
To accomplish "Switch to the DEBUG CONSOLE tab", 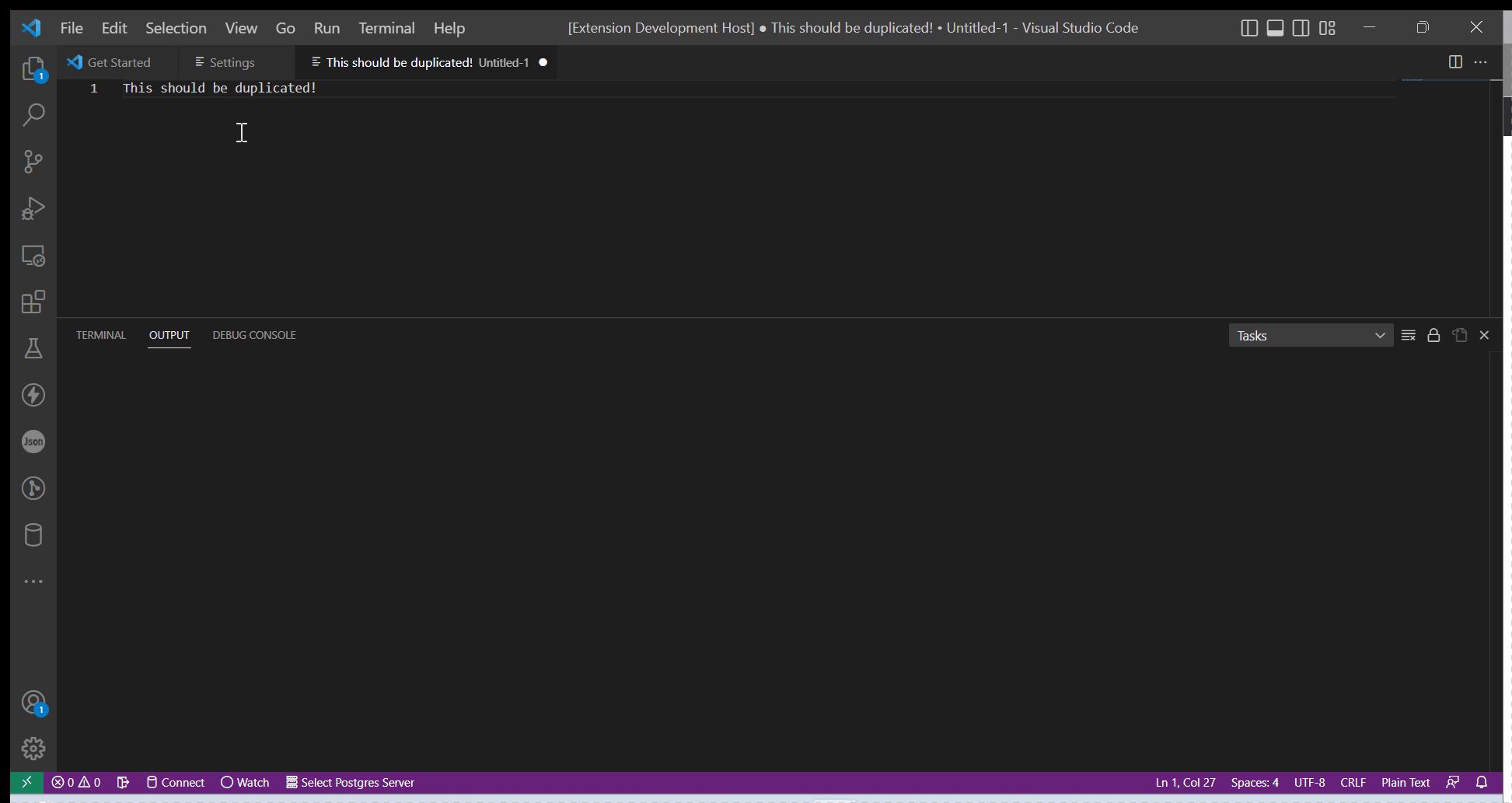I will click(253, 335).
